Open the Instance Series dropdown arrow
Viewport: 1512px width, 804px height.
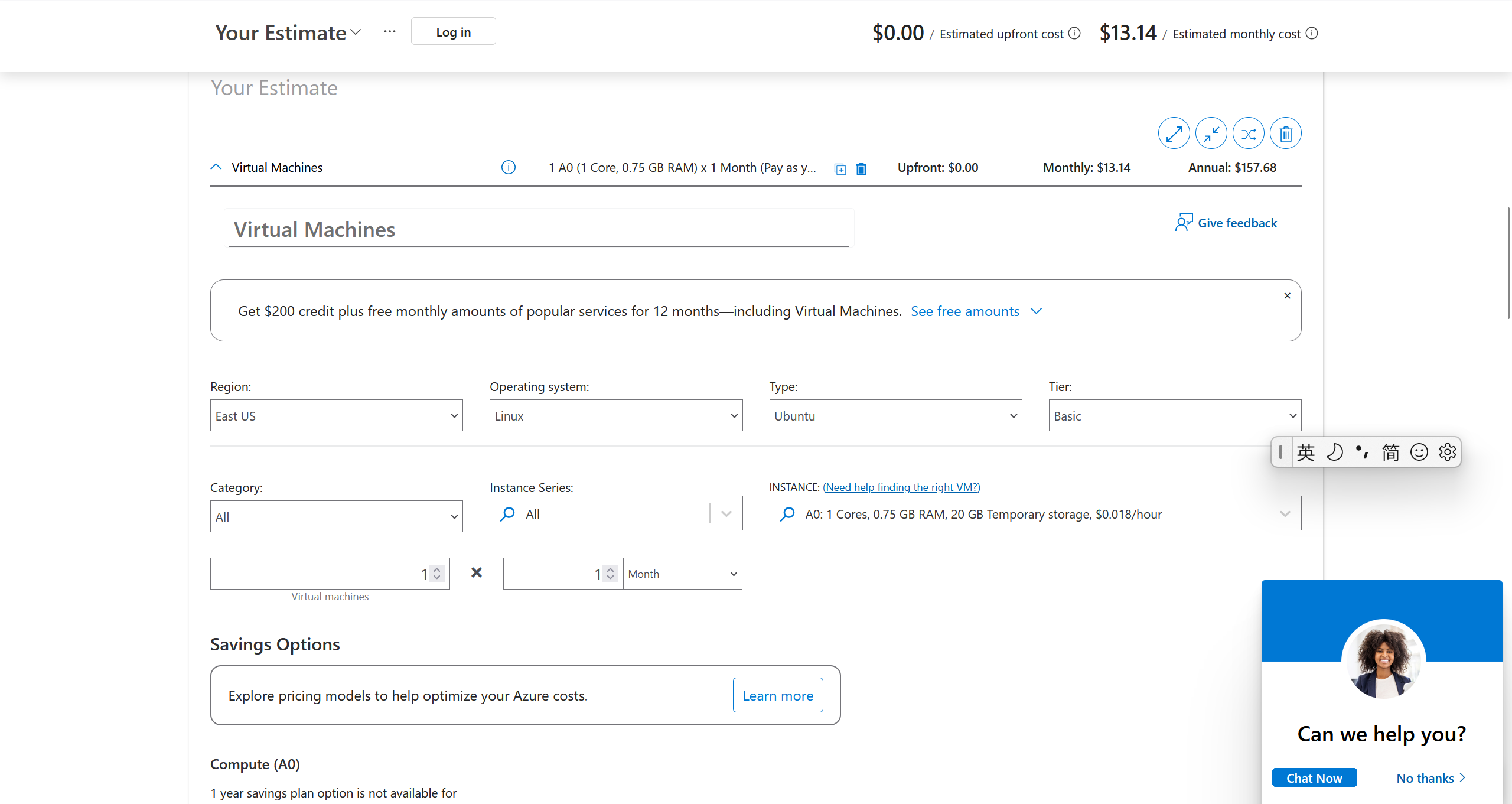coord(726,514)
